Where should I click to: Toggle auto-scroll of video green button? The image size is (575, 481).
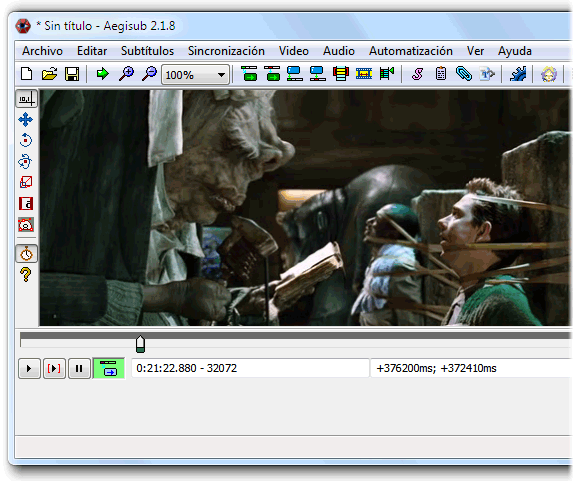coord(109,368)
